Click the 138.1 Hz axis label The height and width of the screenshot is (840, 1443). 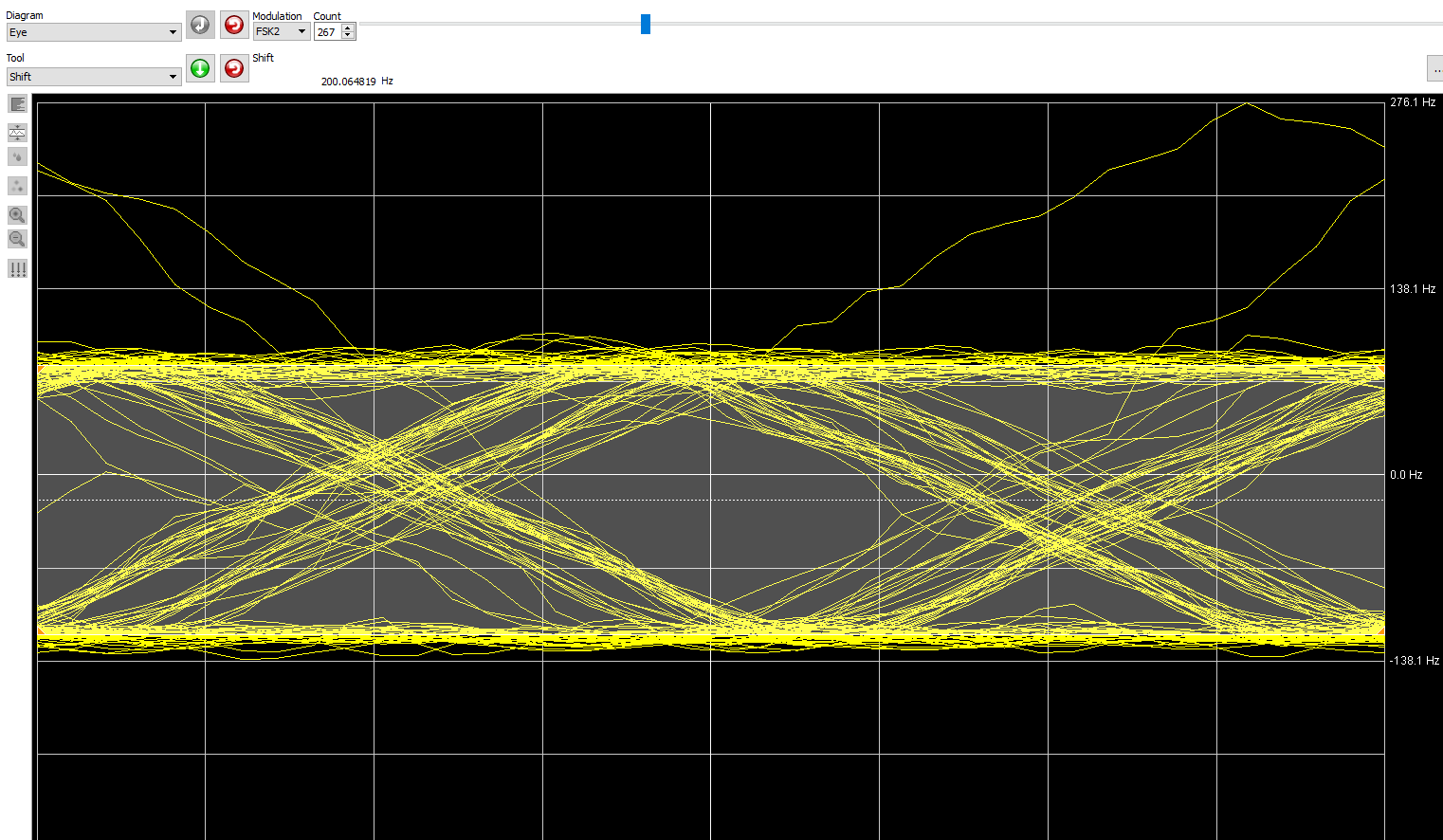pyautogui.click(x=1413, y=289)
